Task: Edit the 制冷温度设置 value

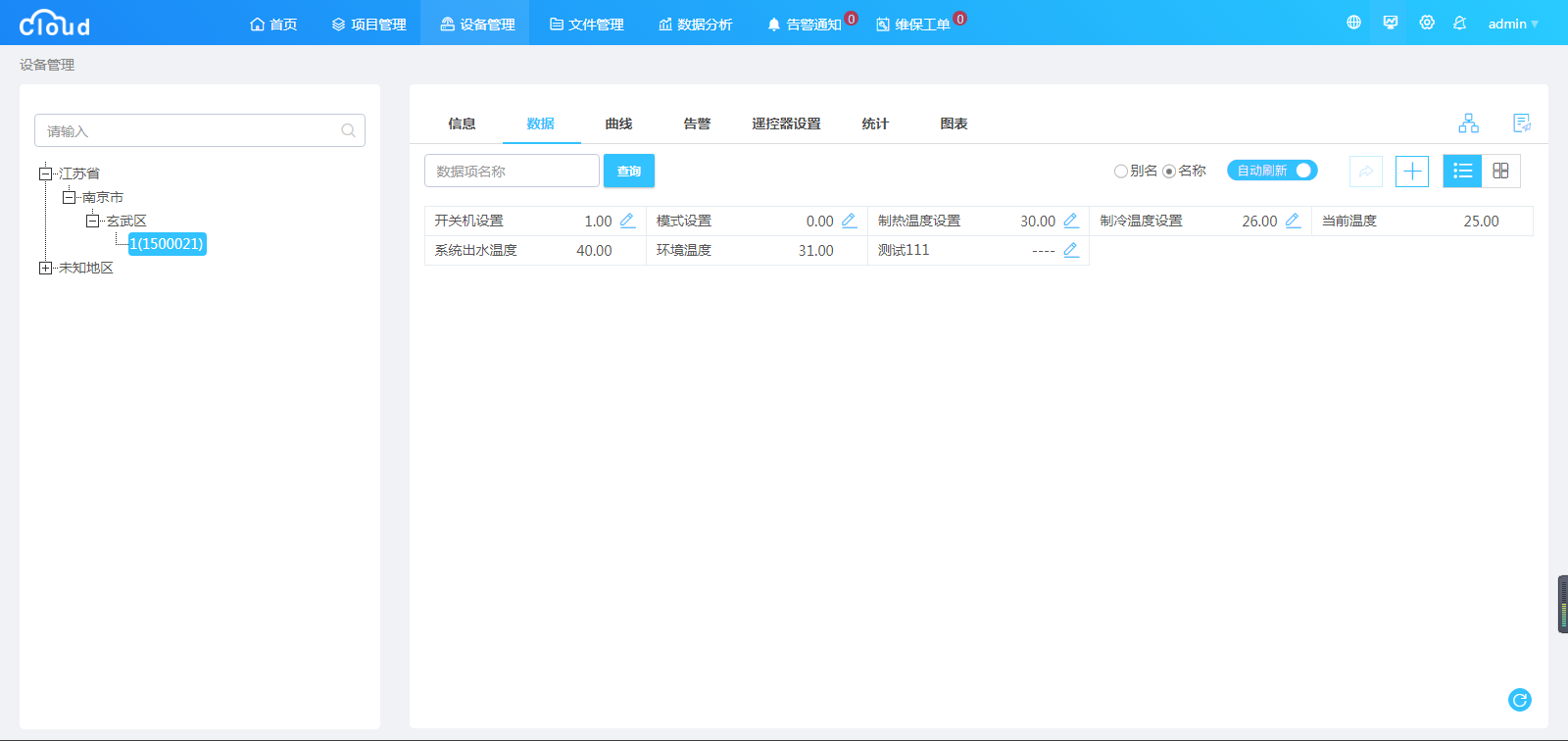Action: (1293, 221)
